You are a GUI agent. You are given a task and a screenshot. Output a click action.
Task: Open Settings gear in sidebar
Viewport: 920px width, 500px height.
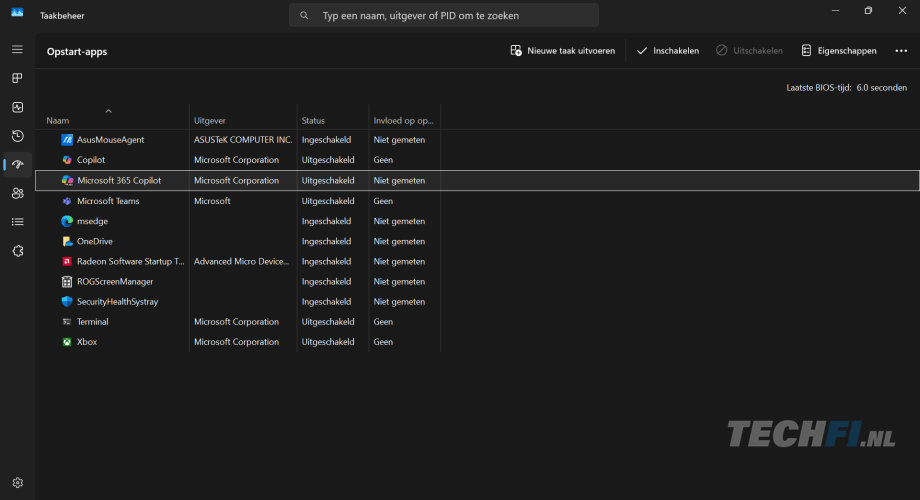[17, 482]
